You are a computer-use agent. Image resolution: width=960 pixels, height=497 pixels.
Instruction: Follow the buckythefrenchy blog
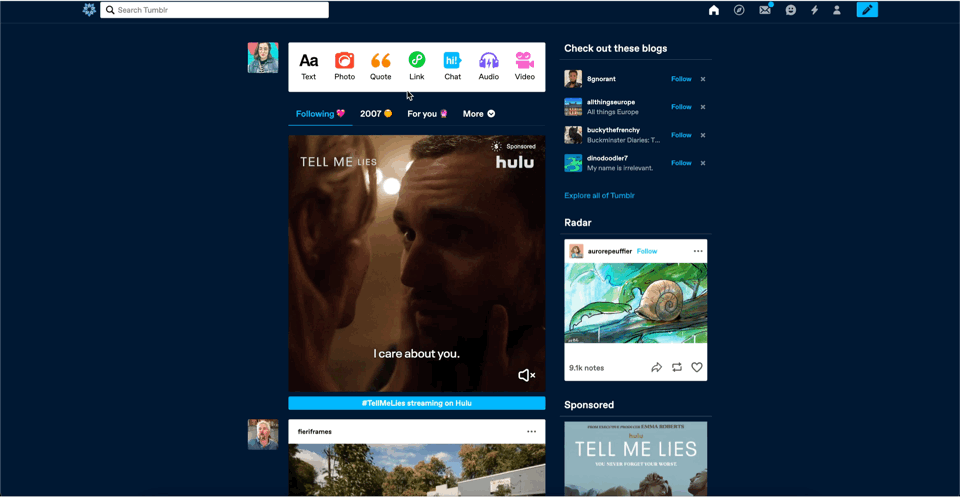[x=681, y=135]
